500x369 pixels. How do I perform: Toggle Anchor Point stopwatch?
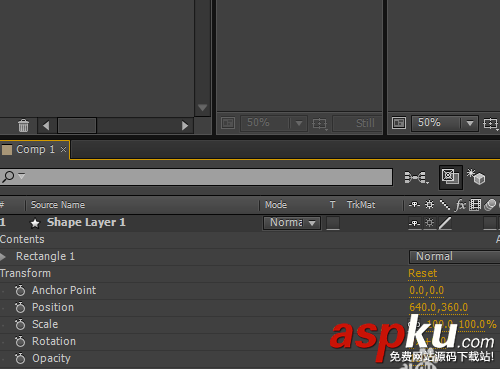click(x=20, y=290)
